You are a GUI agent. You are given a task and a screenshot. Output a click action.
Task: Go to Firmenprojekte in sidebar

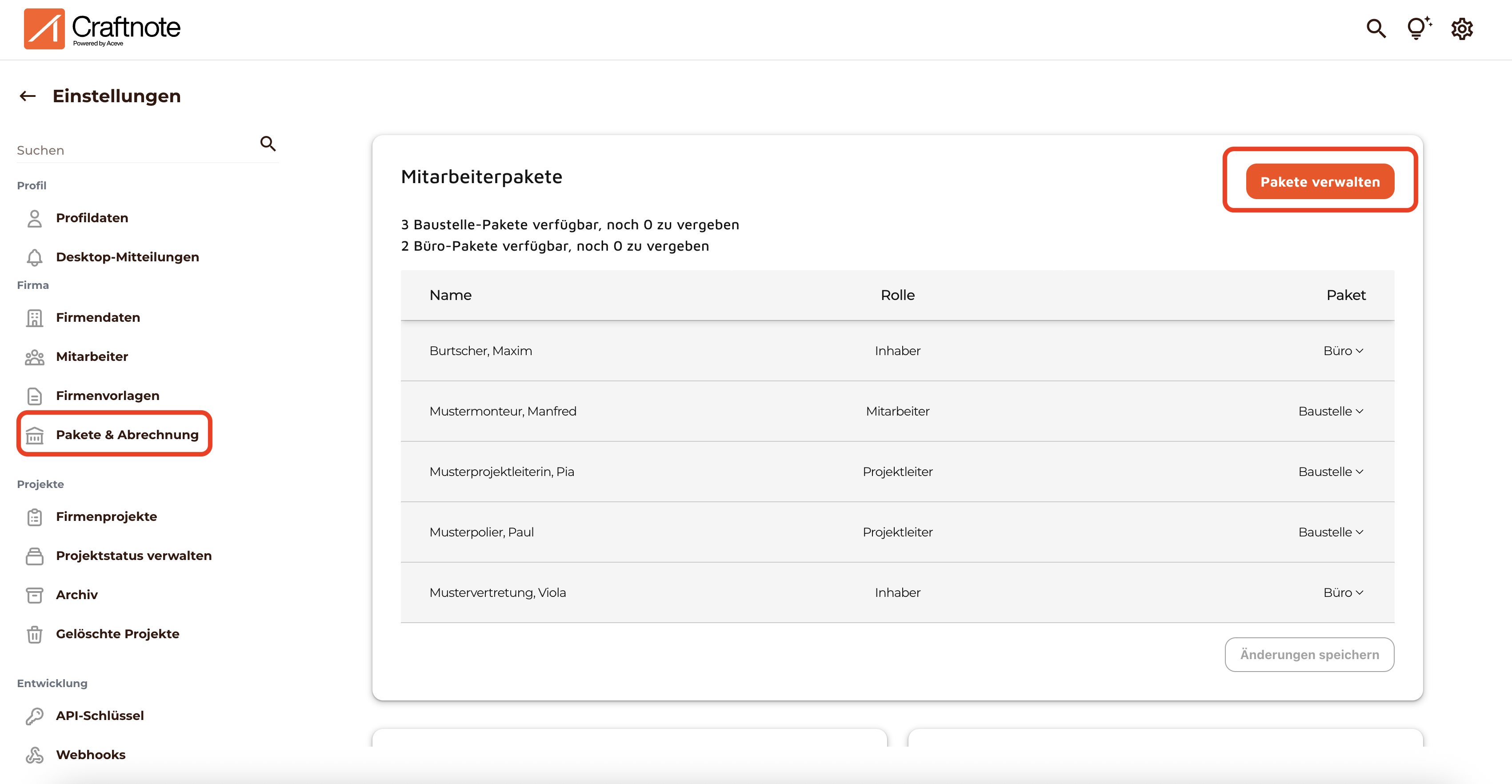tap(106, 516)
